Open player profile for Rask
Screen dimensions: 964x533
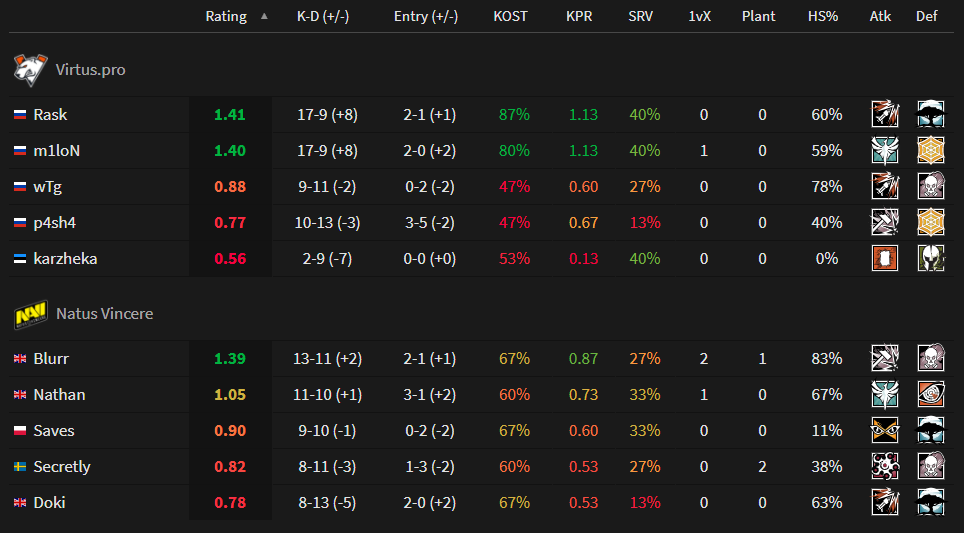(50, 115)
